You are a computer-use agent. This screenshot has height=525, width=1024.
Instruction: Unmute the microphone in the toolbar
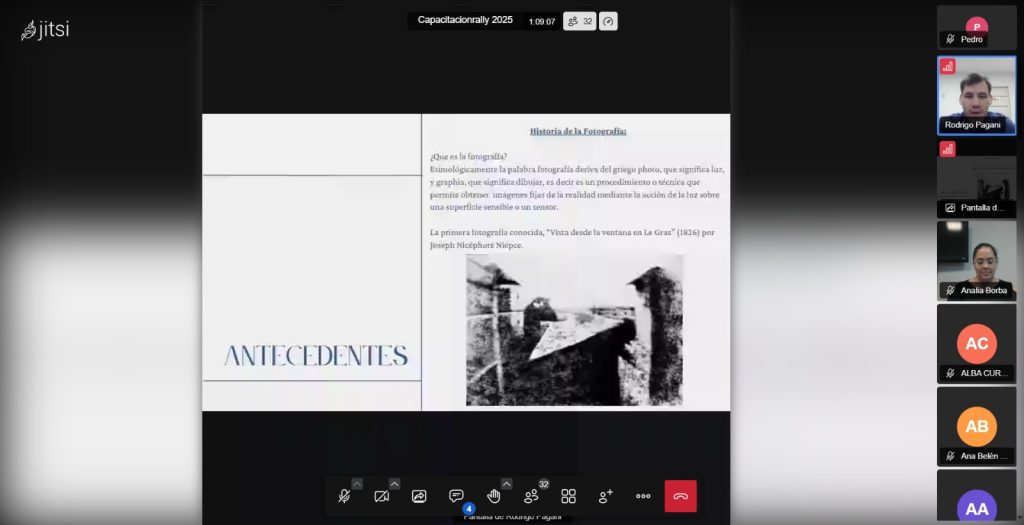[344, 496]
